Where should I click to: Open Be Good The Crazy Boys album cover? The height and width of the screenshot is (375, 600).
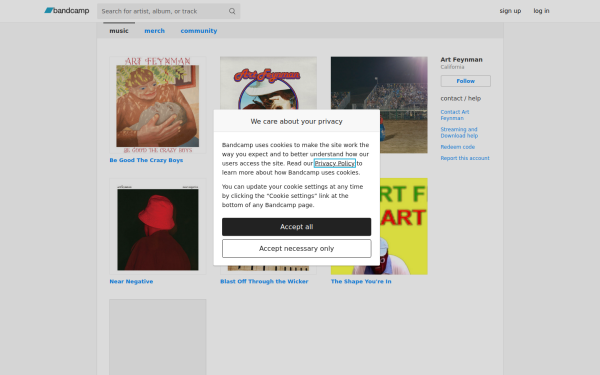(158, 105)
